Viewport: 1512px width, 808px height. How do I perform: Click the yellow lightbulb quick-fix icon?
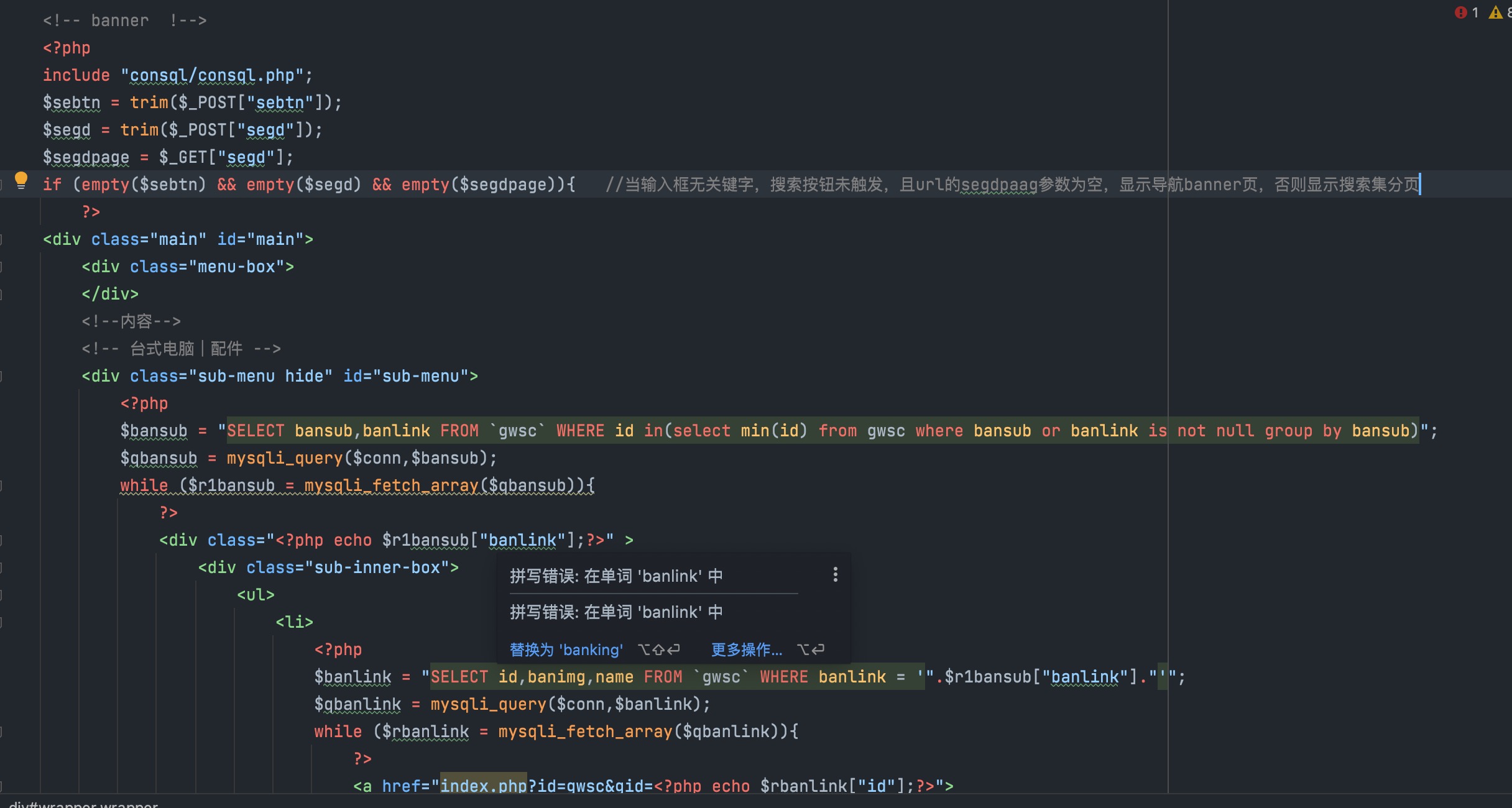(x=21, y=180)
